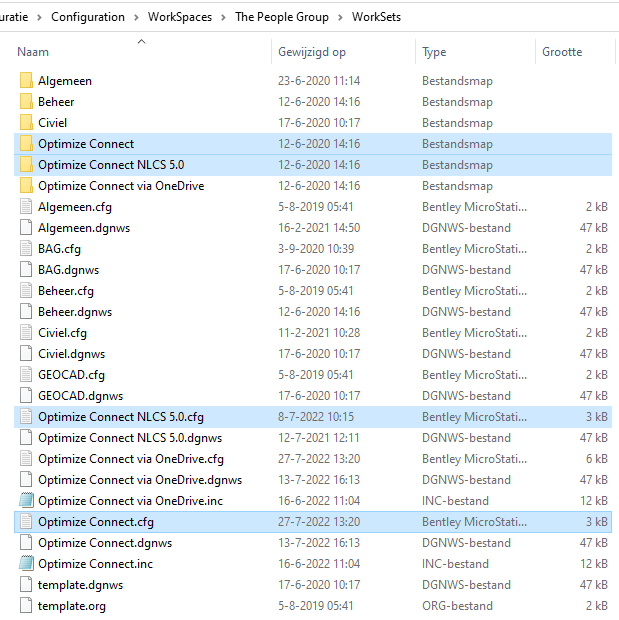
Task: Click the Optimize Connect via OneDrive.inc notepad icon
Action: [x=27, y=501]
